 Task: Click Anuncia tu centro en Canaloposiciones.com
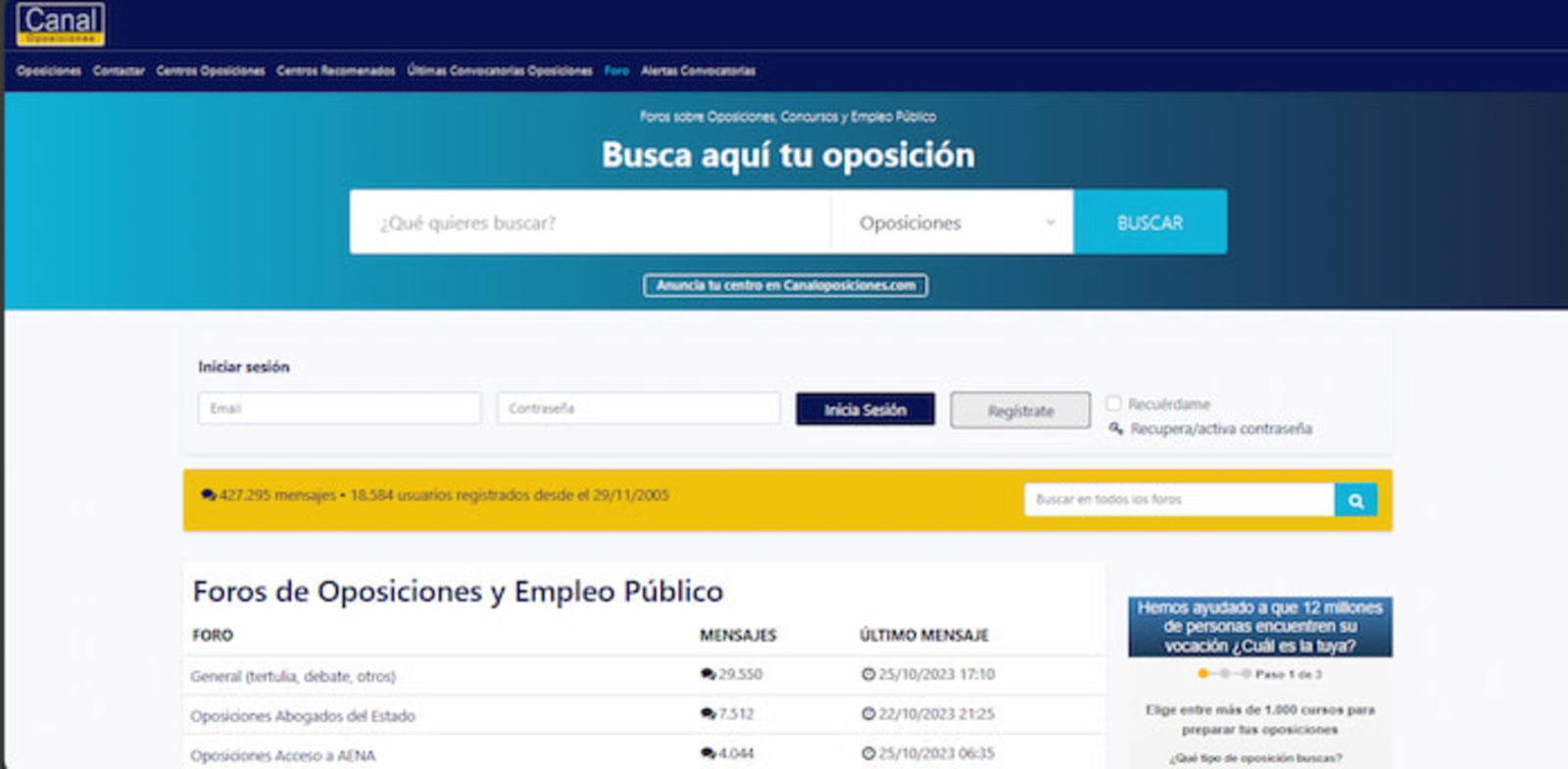[x=786, y=285]
